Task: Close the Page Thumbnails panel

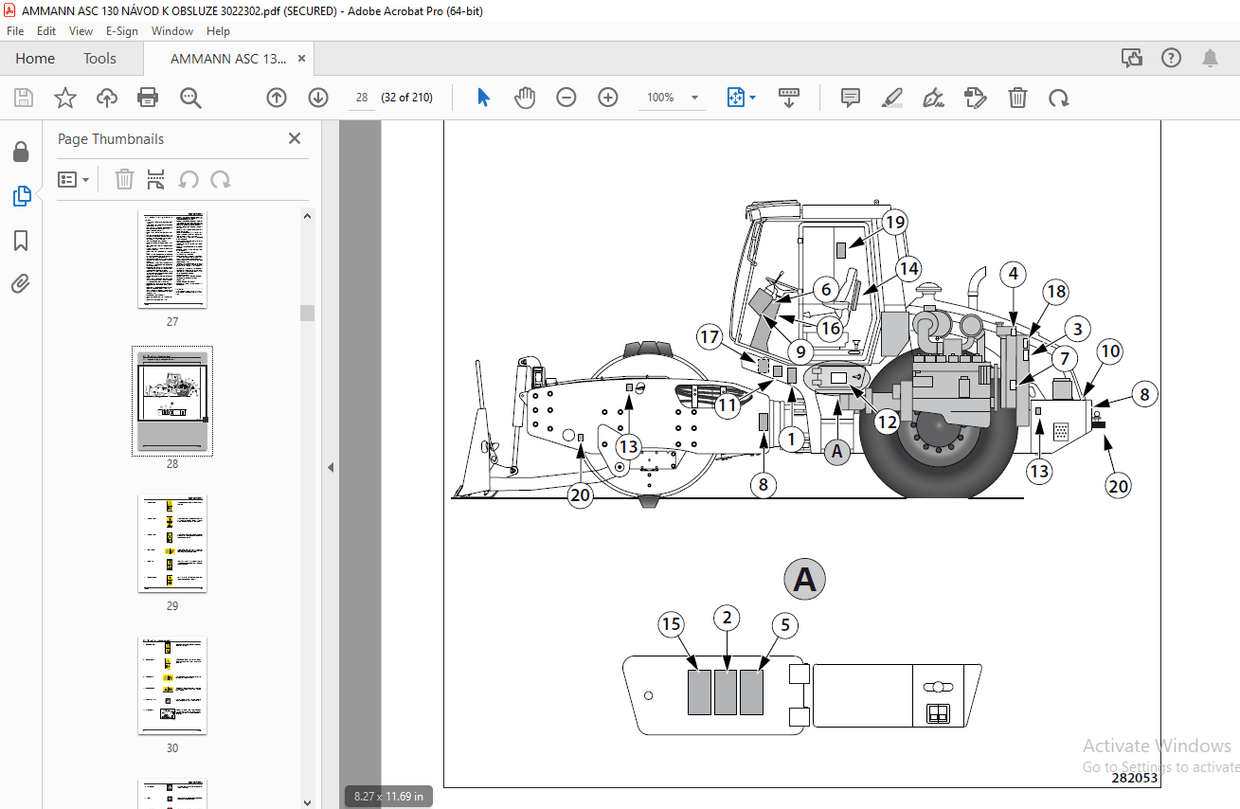Action: [294, 138]
